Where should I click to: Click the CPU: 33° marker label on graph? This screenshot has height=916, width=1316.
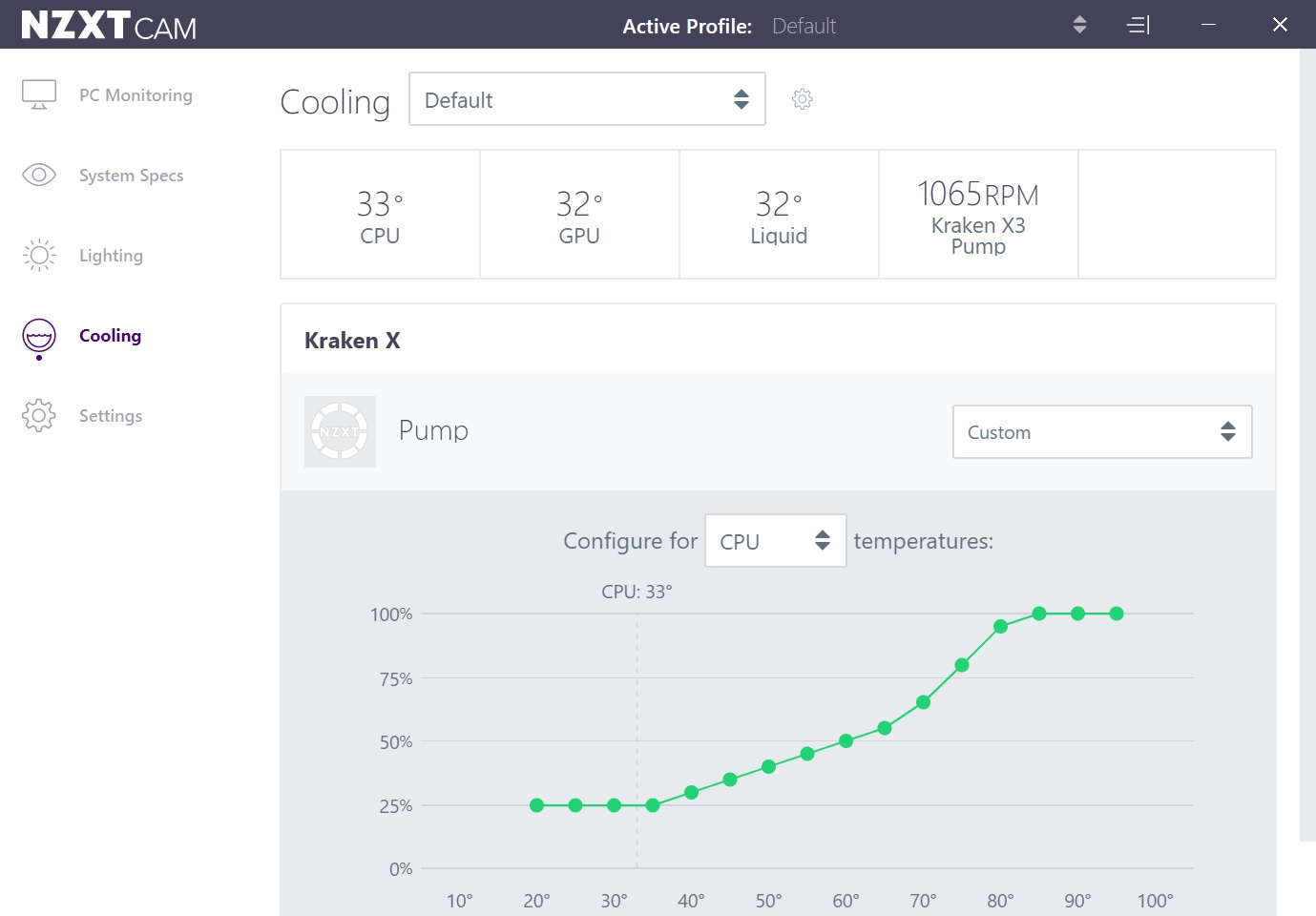(637, 592)
